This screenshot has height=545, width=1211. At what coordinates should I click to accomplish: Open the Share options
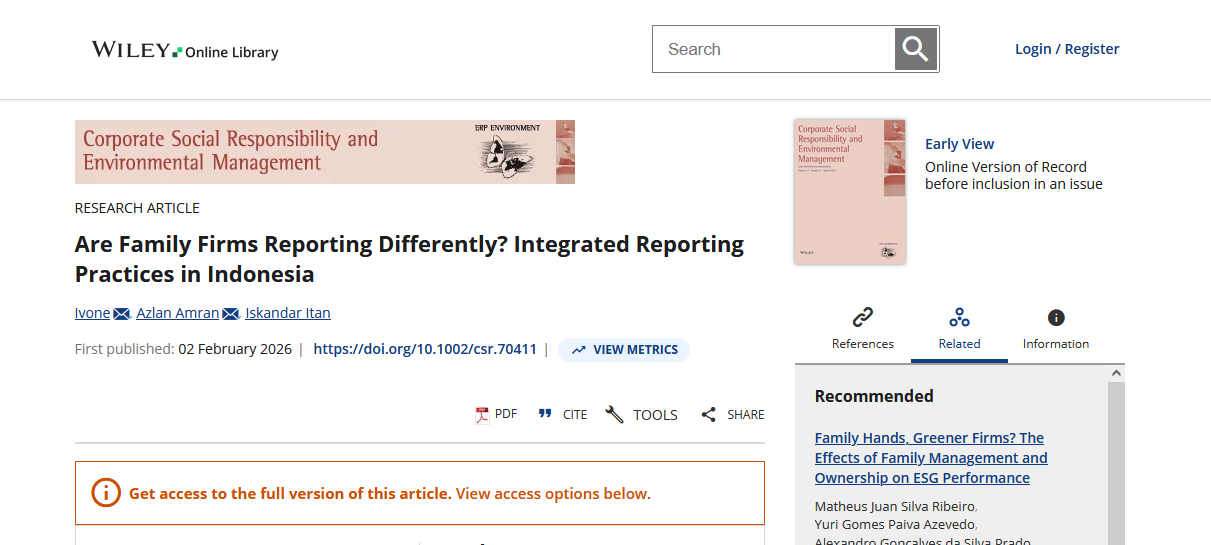point(732,414)
